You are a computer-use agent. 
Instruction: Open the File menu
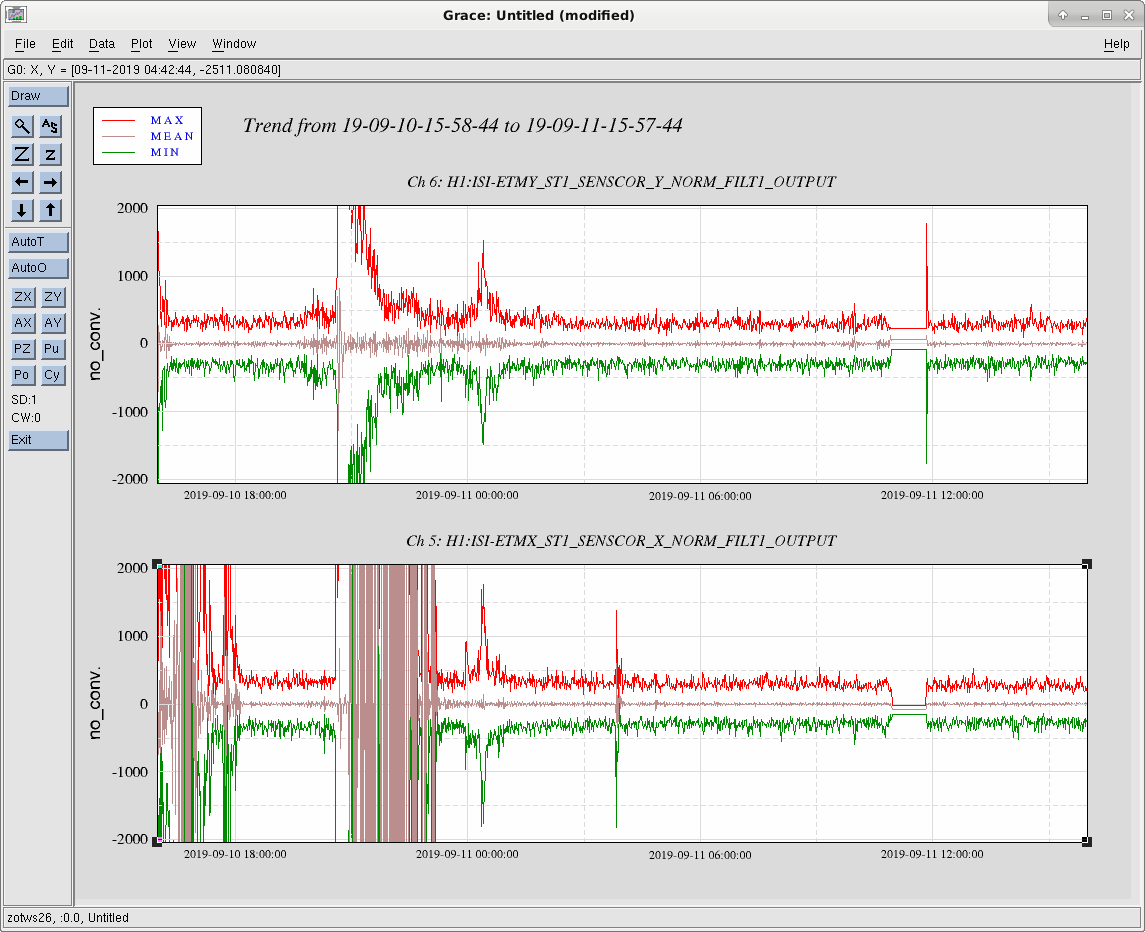click(x=25, y=44)
